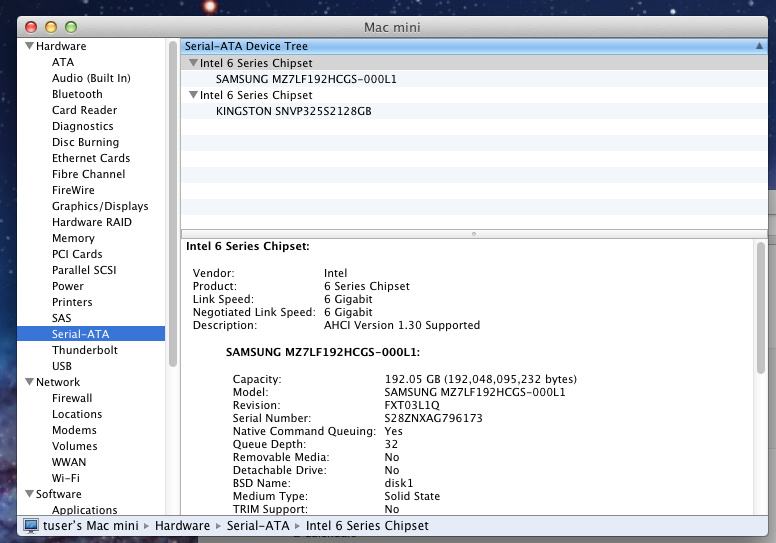The width and height of the screenshot is (776, 543).
Task: Click Serial-ATA Device Tree column header
Action: pyautogui.click(x=474, y=46)
